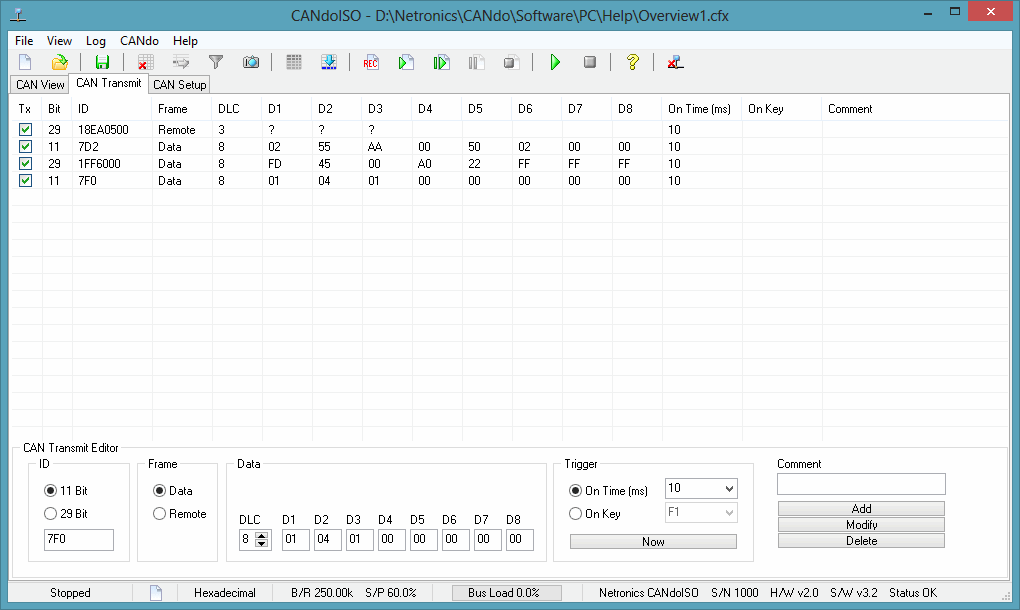
Task: Click the New file toolbar icon
Action: click(25, 62)
